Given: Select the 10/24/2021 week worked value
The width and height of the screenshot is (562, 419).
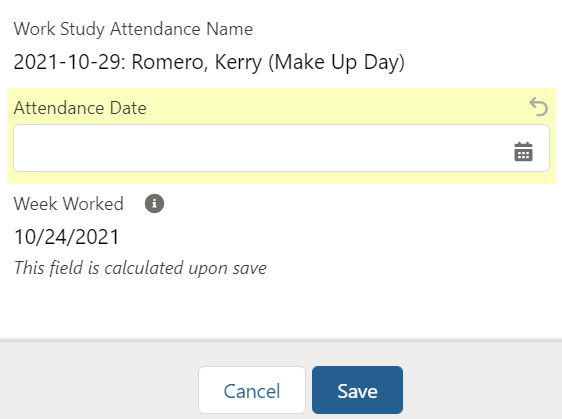Looking at the screenshot, I should [66, 237].
